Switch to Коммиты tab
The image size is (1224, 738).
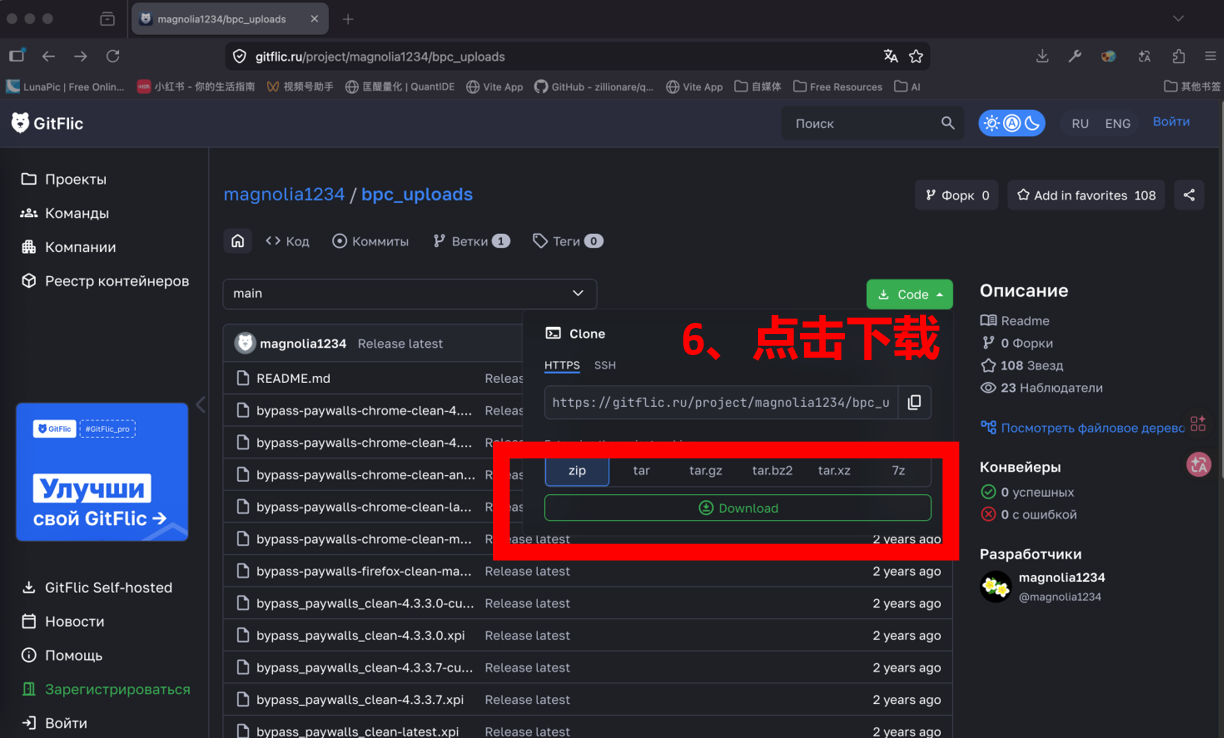tap(370, 241)
